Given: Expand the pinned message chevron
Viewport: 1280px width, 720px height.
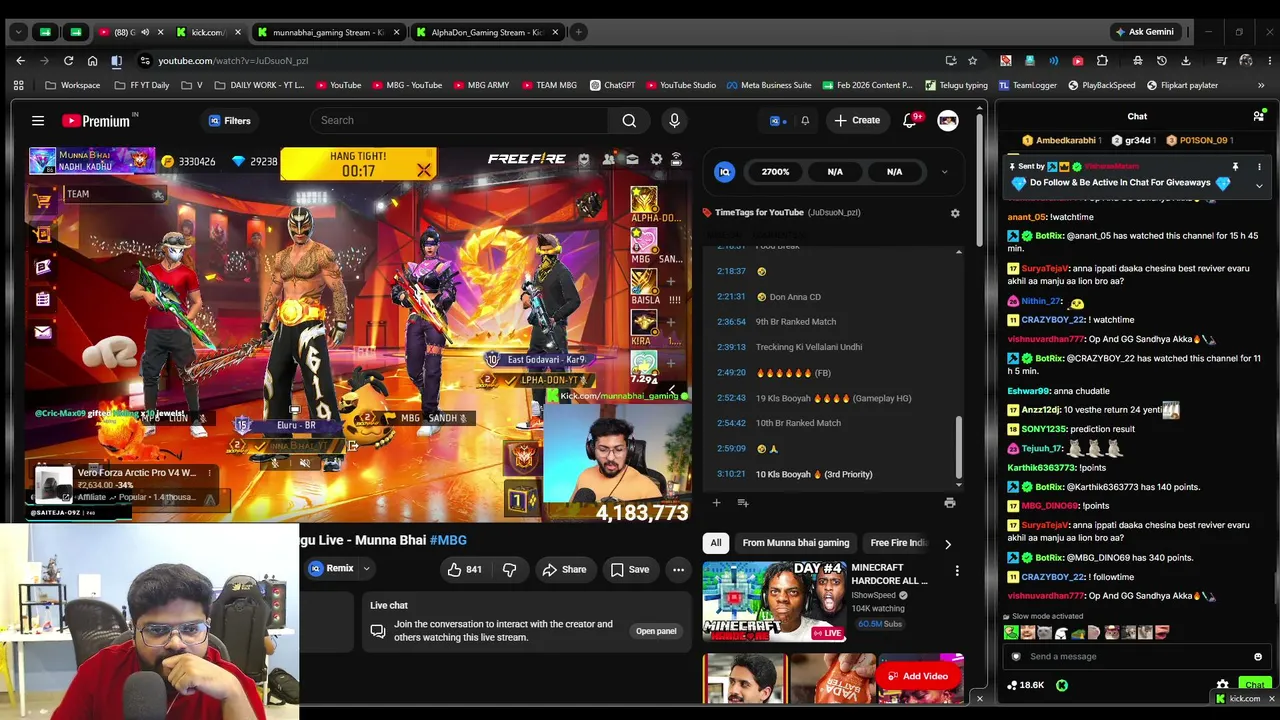Looking at the screenshot, I should point(1259,186).
